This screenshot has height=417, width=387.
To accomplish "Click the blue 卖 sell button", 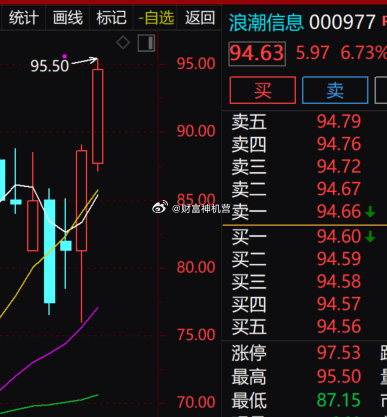I will [335, 90].
